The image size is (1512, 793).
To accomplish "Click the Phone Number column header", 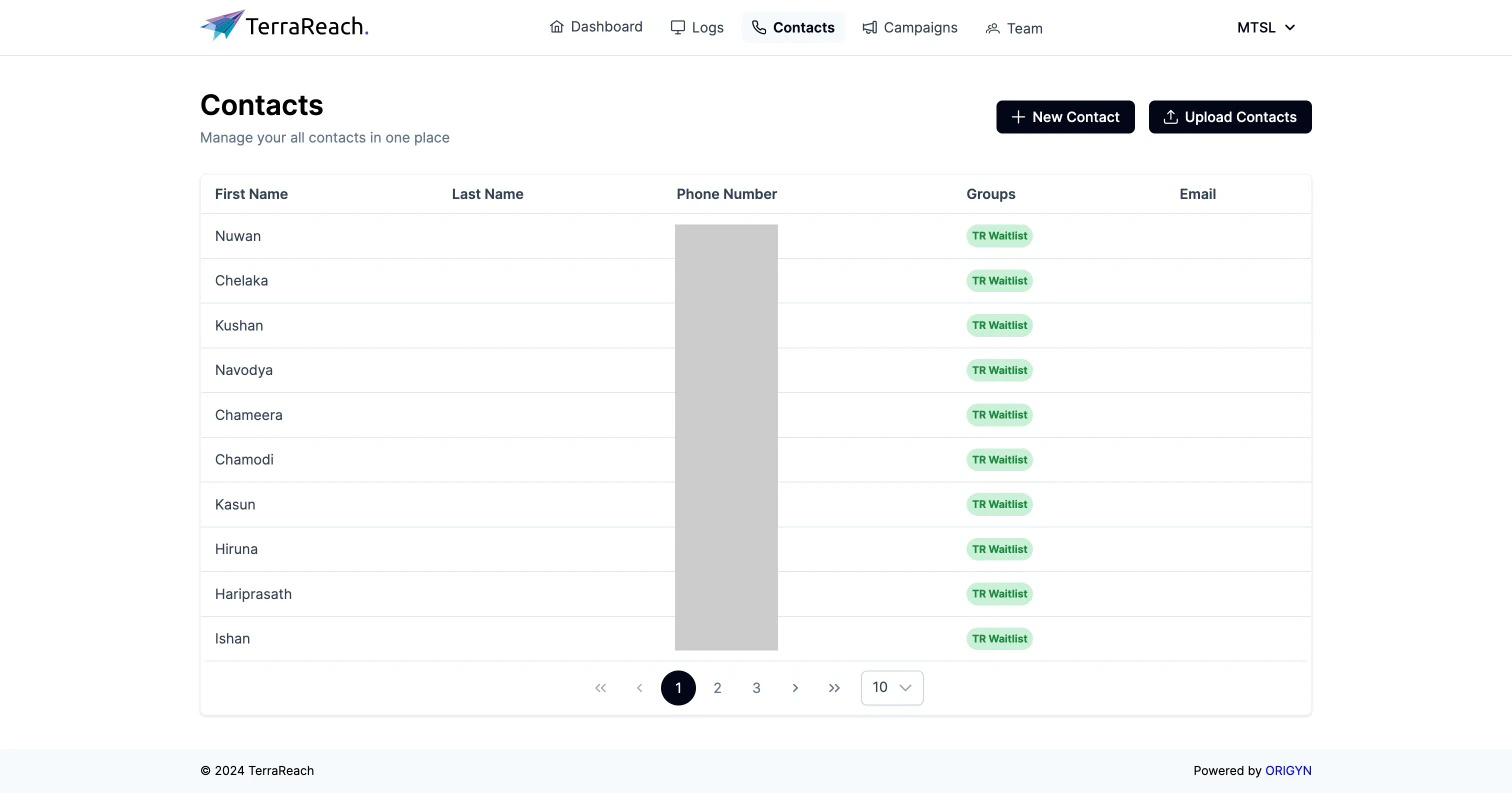I will pyautogui.click(x=727, y=194).
